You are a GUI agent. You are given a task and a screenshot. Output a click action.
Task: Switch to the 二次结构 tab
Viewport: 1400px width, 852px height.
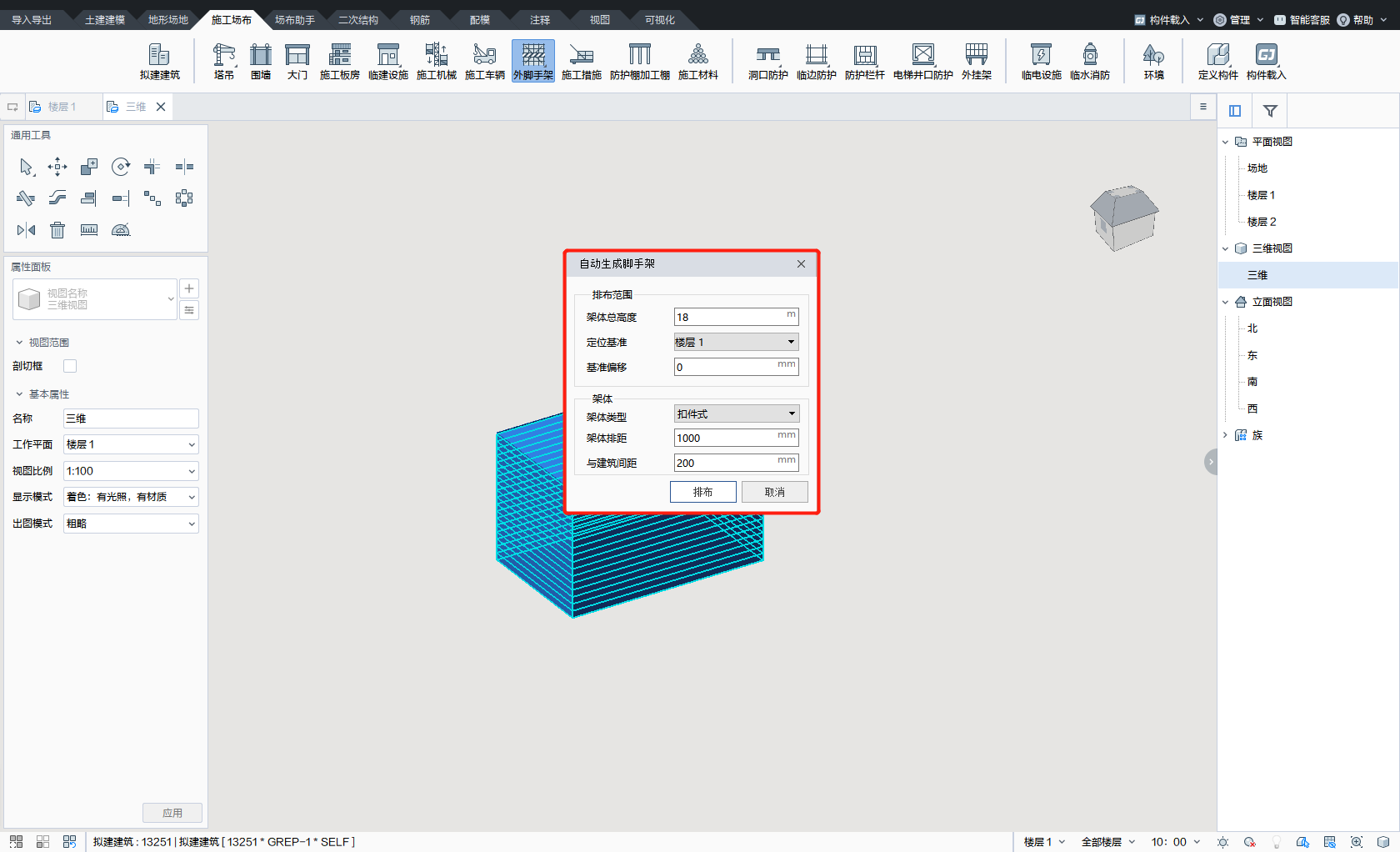pyautogui.click(x=358, y=20)
